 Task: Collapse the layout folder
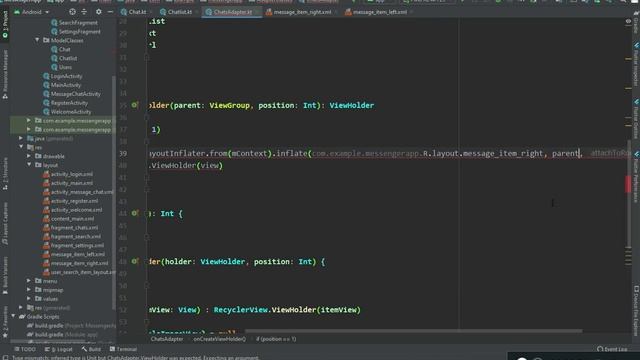point(29,165)
